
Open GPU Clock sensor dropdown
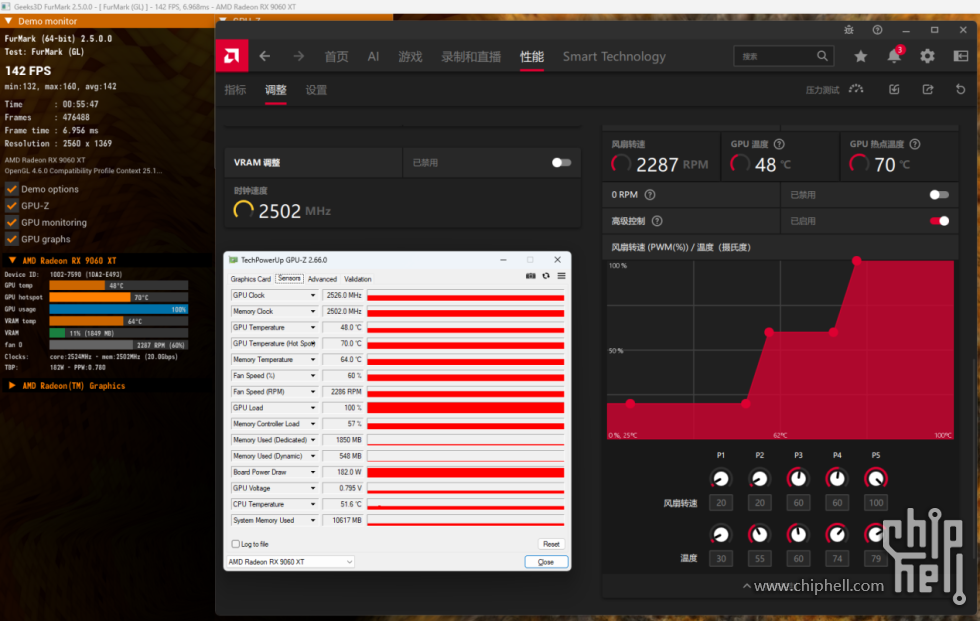[x=313, y=296]
